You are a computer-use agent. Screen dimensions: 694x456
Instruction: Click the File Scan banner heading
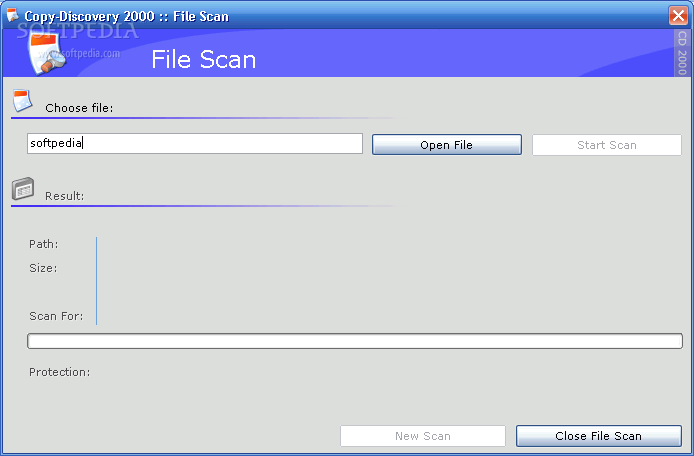(204, 59)
